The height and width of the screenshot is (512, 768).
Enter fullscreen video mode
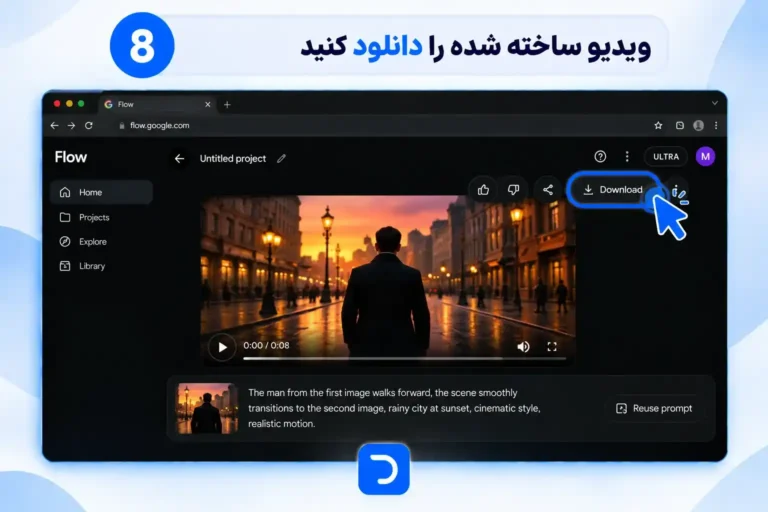coord(552,347)
